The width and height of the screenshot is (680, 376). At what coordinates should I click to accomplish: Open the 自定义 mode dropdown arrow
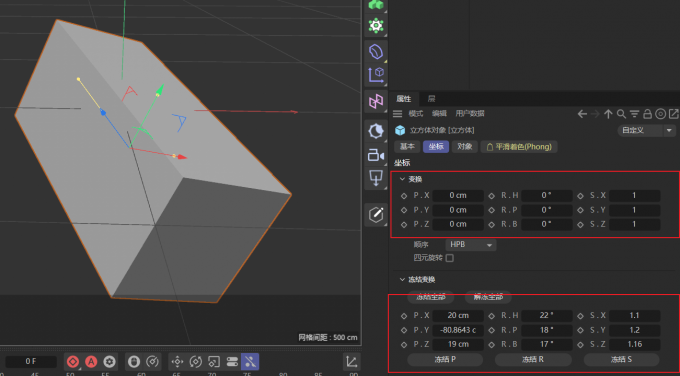[669, 131]
